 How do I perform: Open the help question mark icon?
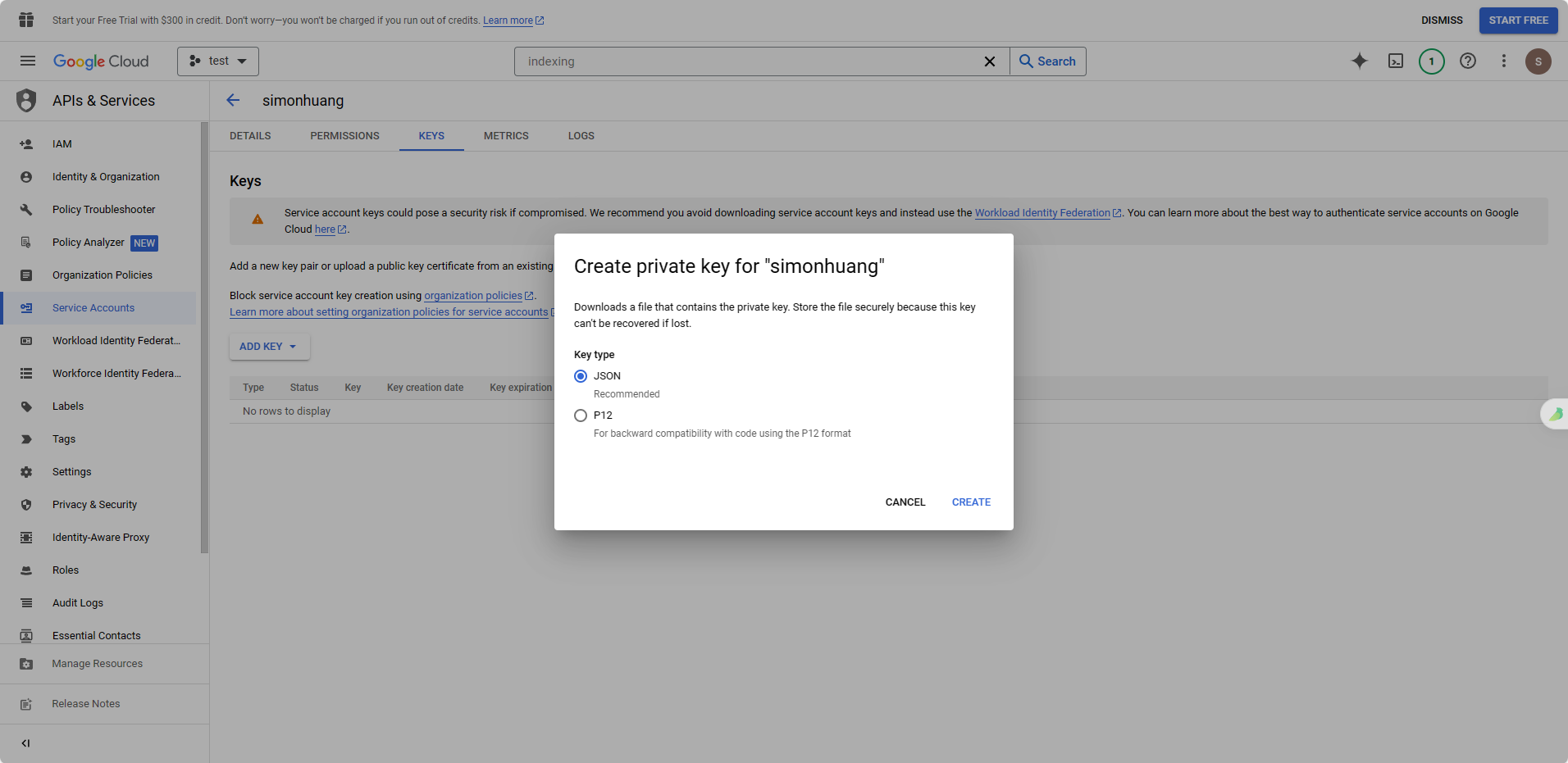pyautogui.click(x=1468, y=61)
